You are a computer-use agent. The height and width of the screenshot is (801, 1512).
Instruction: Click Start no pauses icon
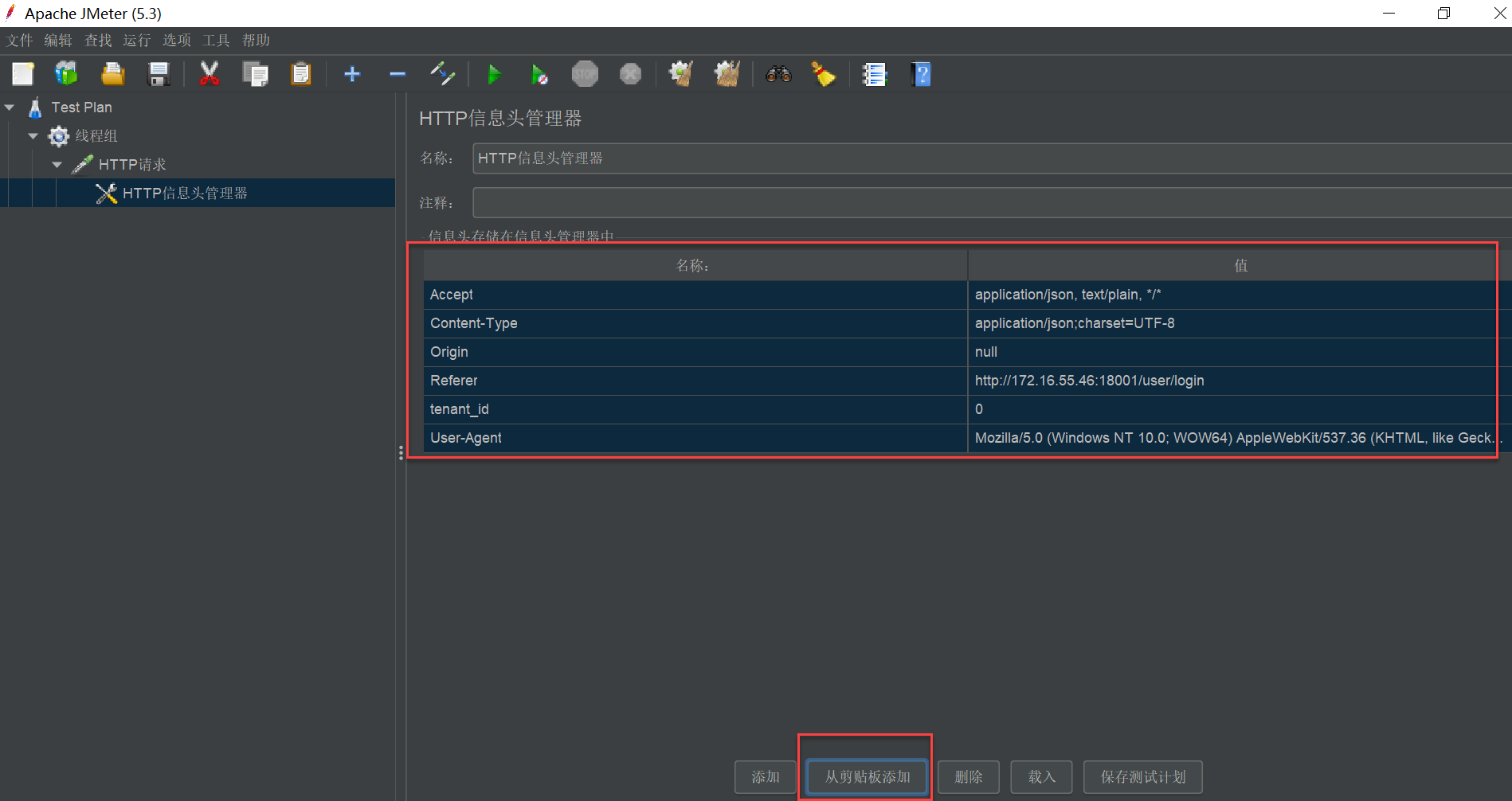(x=539, y=74)
